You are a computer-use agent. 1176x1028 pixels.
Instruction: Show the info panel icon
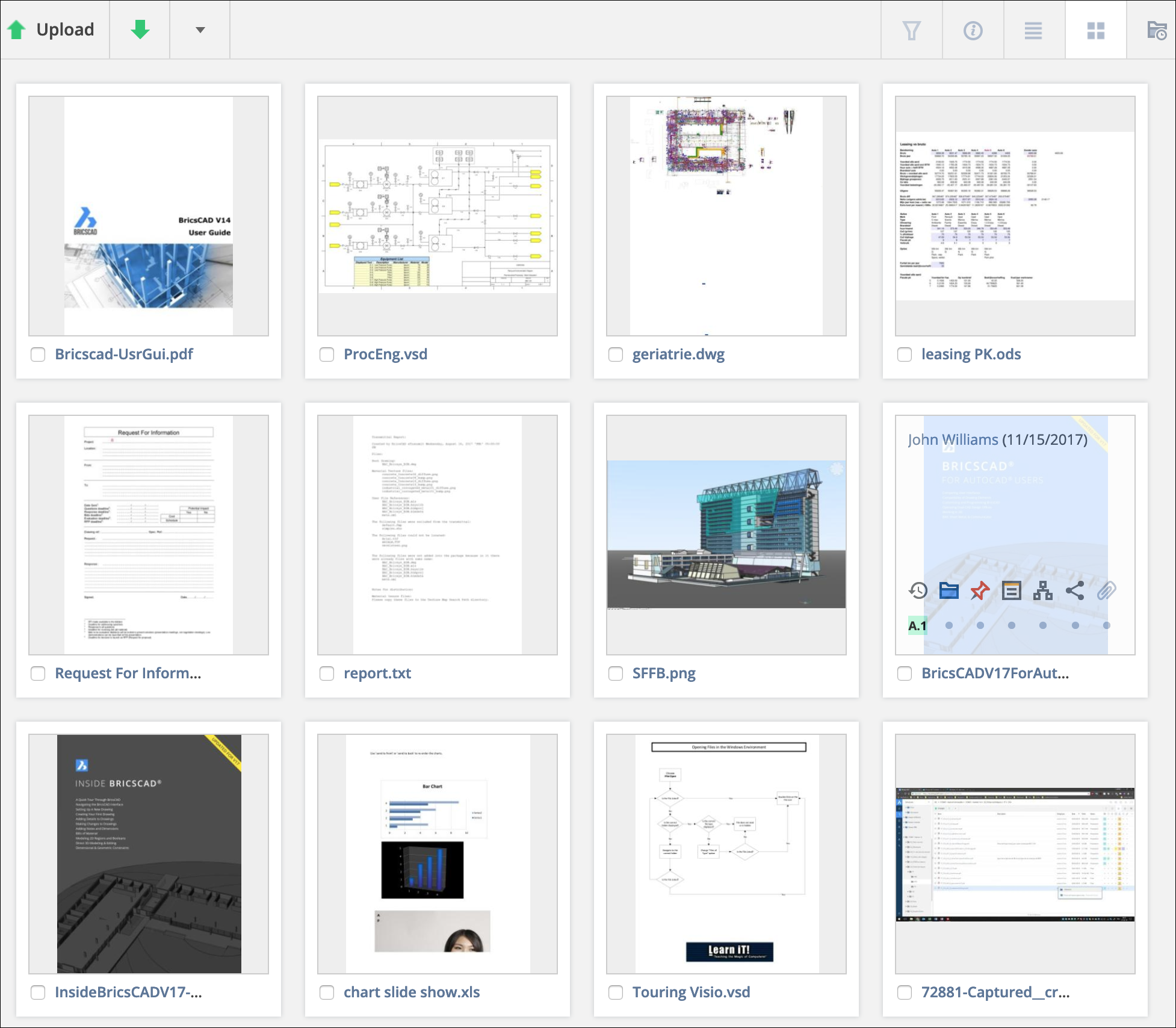973,31
